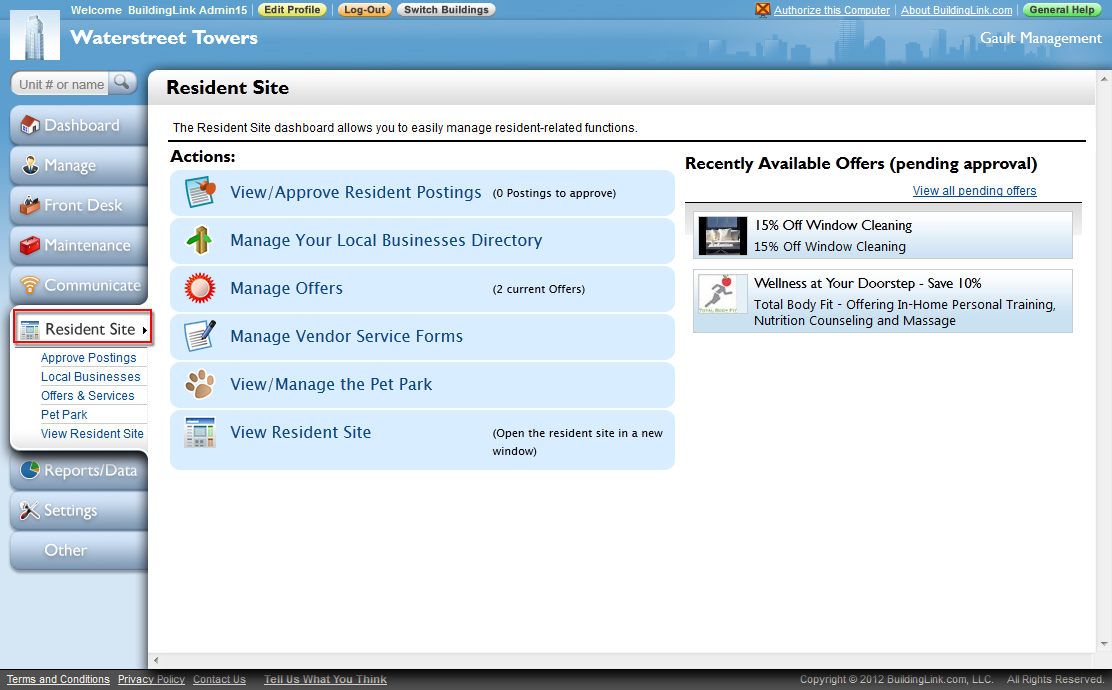Click the Log-Out button
The width and height of the screenshot is (1112, 690).
365,10
